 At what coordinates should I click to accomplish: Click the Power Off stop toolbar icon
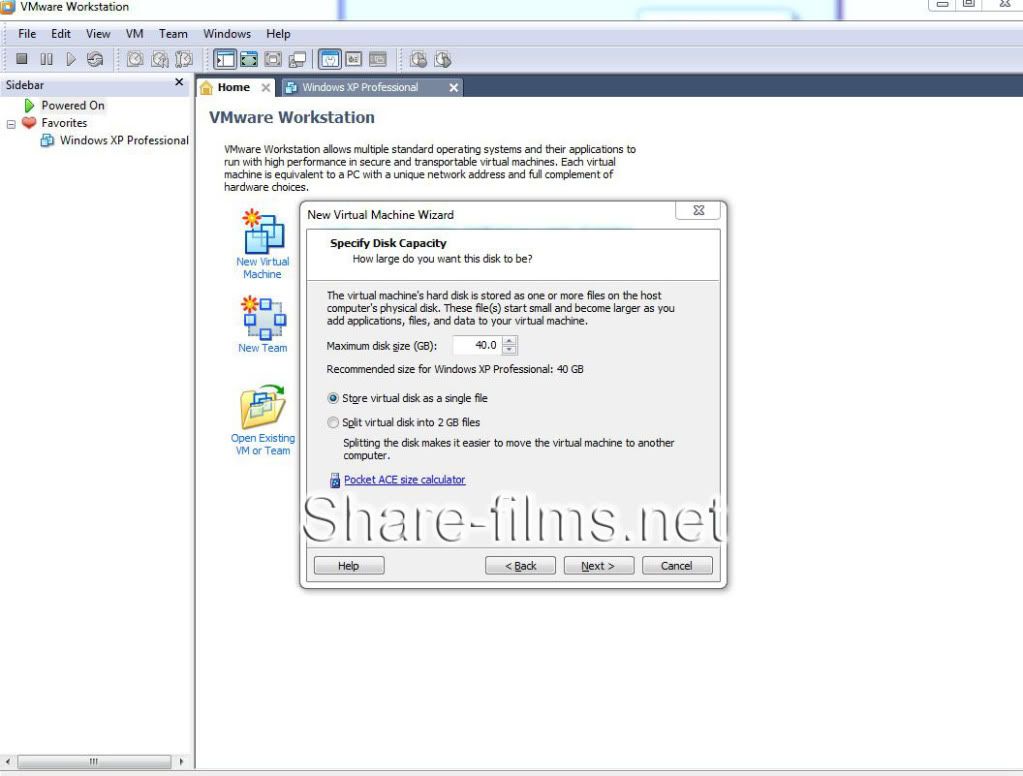tap(22, 59)
